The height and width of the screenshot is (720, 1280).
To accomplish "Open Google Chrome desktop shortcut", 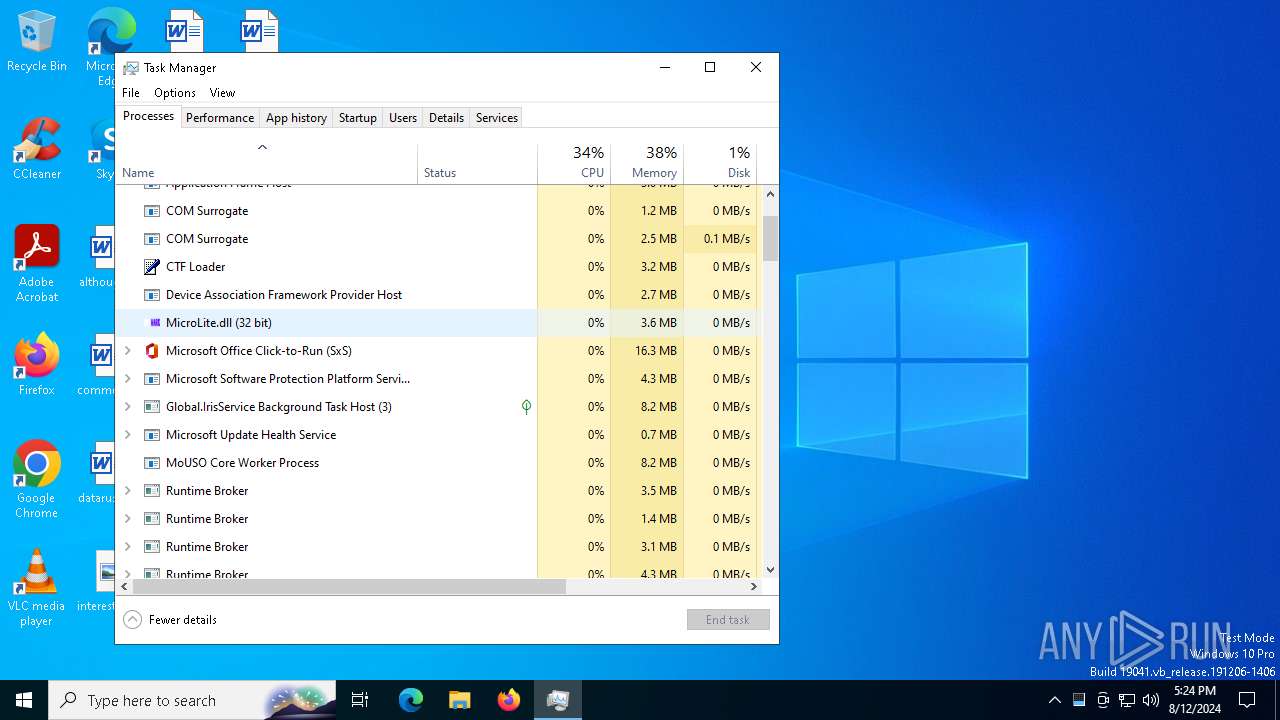I will 37,480.
